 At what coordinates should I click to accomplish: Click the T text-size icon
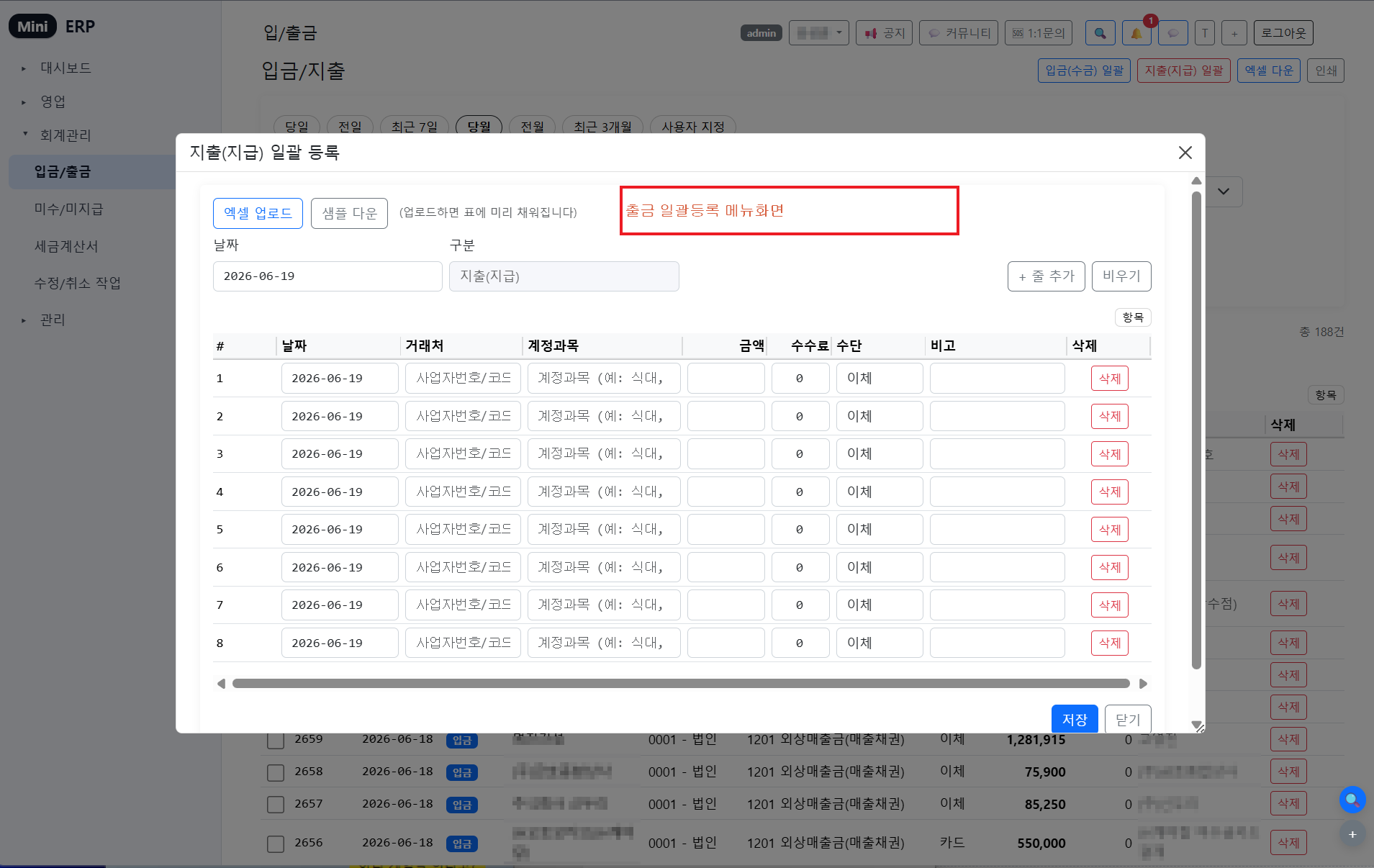pos(1205,33)
